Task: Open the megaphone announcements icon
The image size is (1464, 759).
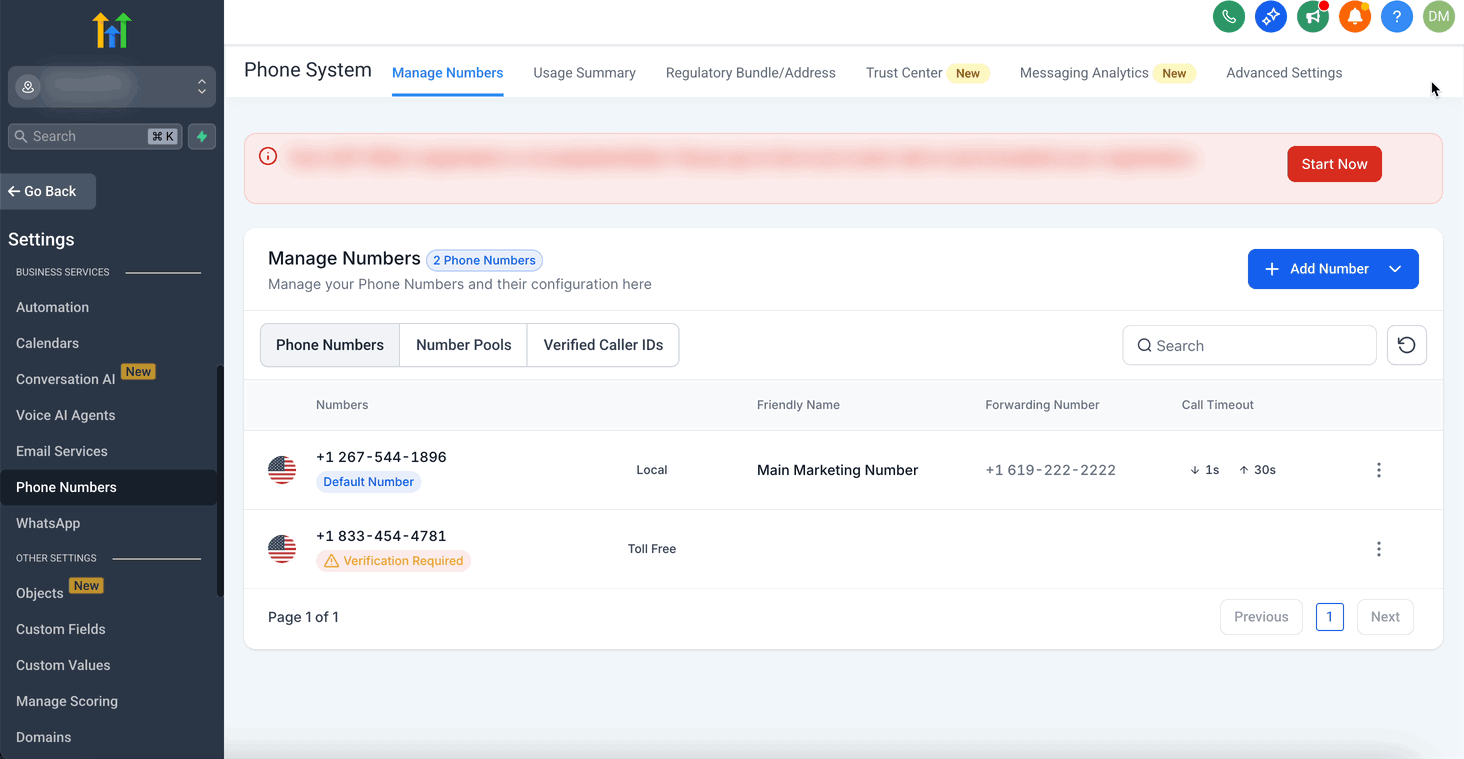Action: tap(1313, 17)
